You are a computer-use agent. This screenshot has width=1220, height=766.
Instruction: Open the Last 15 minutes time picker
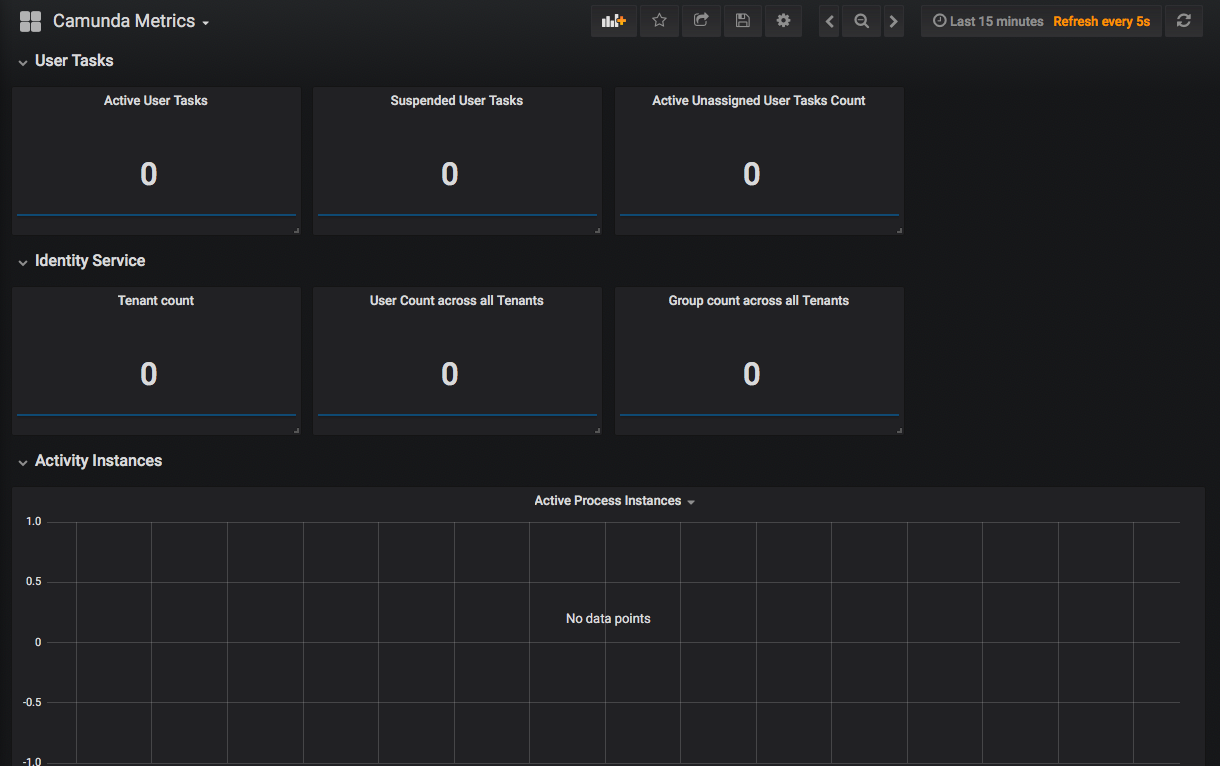[x=988, y=21]
